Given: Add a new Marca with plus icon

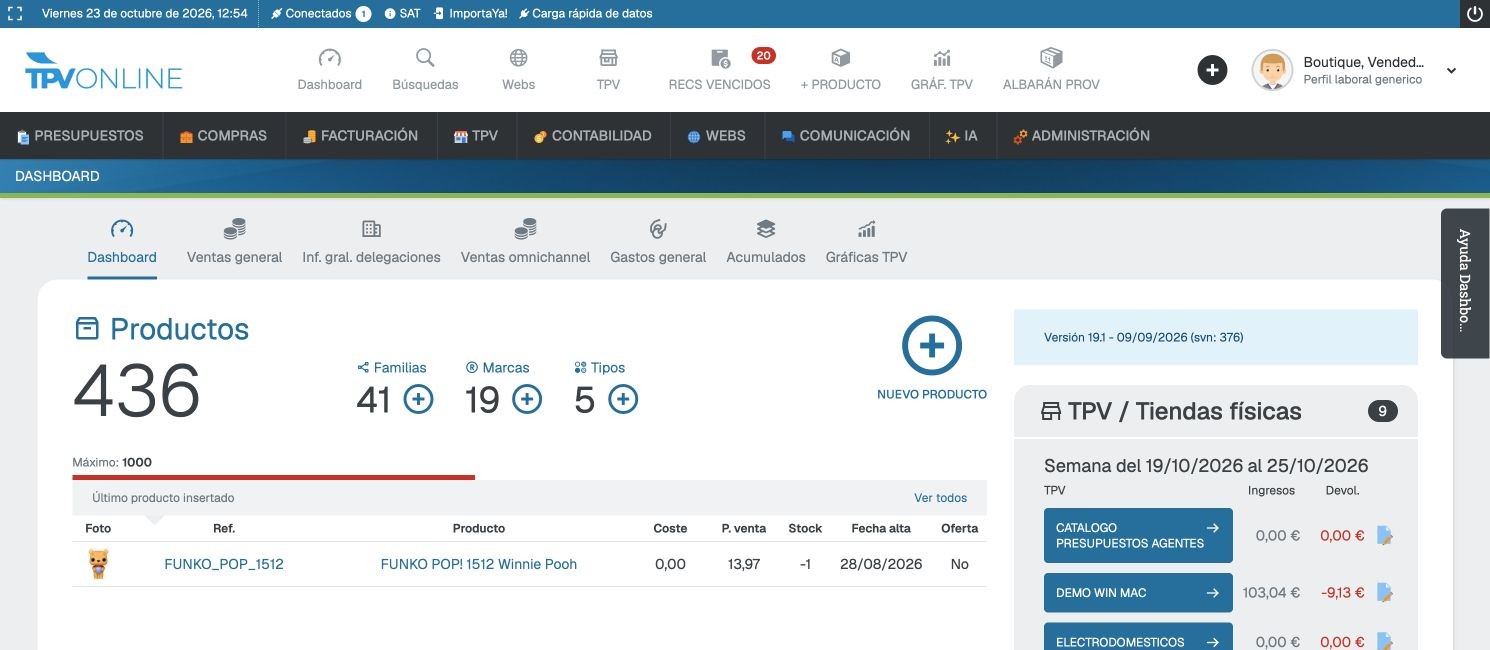Looking at the screenshot, I should click(x=527, y=400).
